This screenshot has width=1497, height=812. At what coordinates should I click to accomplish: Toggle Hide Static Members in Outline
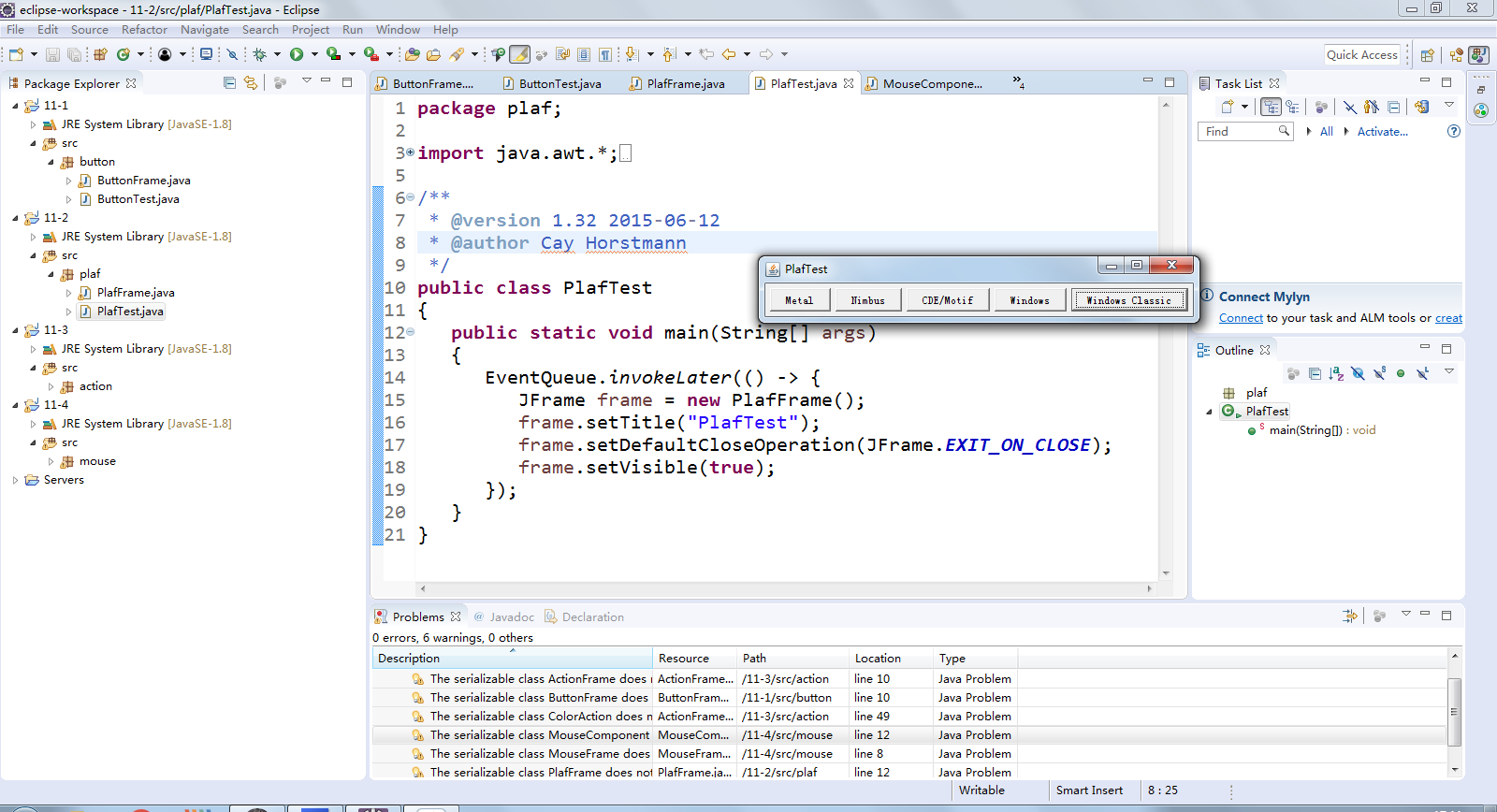1379,373
